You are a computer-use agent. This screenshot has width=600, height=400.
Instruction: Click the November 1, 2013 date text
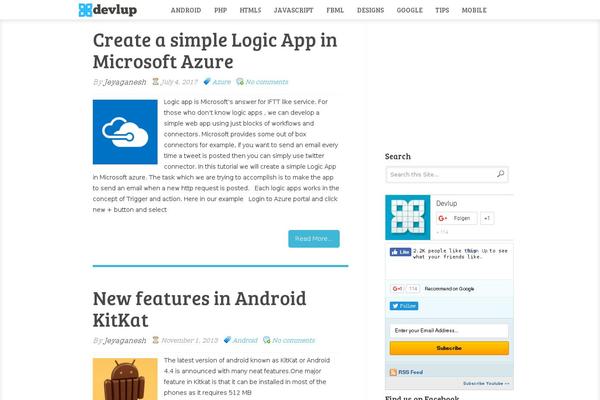click(x=190, y=340)
